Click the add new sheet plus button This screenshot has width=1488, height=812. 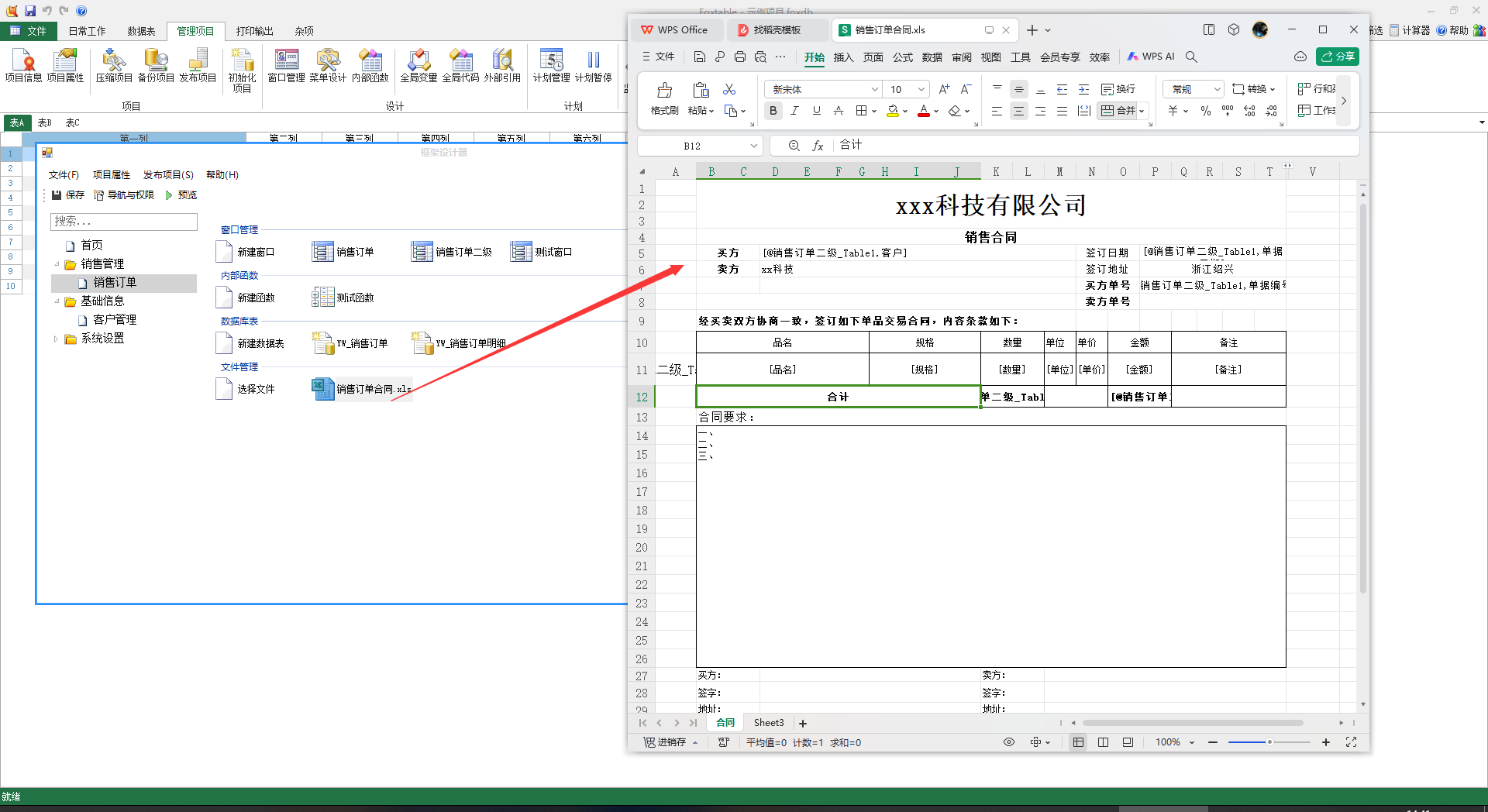(x=803, y=724)
